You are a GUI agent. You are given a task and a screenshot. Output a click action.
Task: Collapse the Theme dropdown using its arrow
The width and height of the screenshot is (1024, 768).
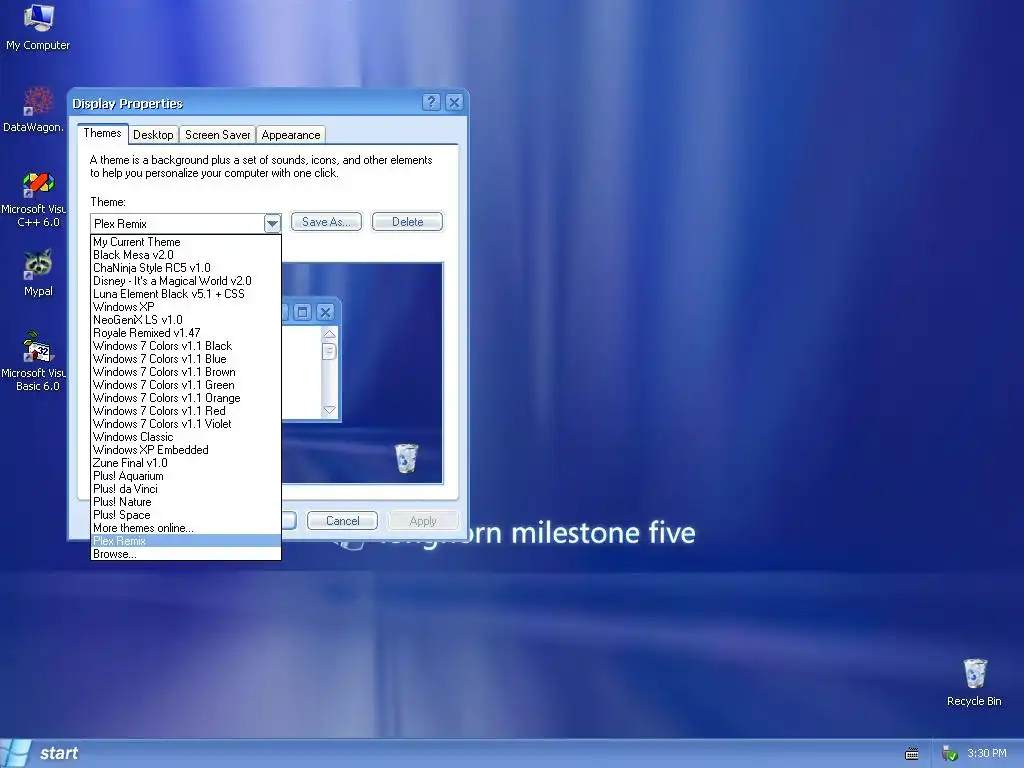coord(272,223)
